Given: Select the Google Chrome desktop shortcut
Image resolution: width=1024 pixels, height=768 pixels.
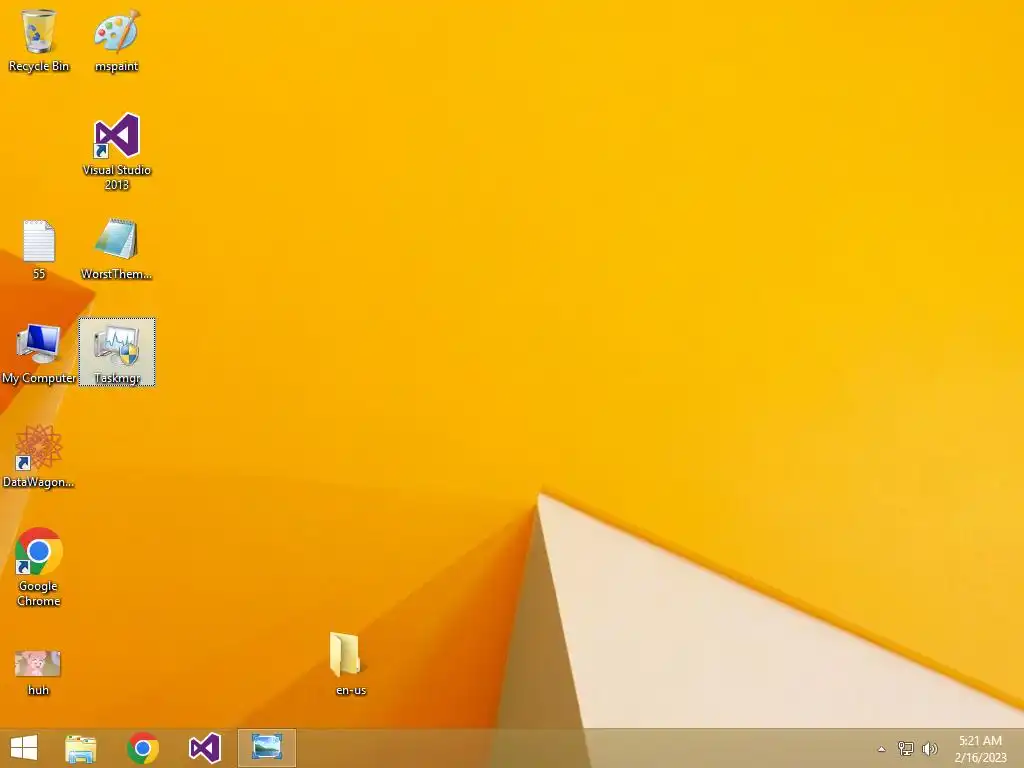Looking at the screenshot, I should tap(39, 567).
